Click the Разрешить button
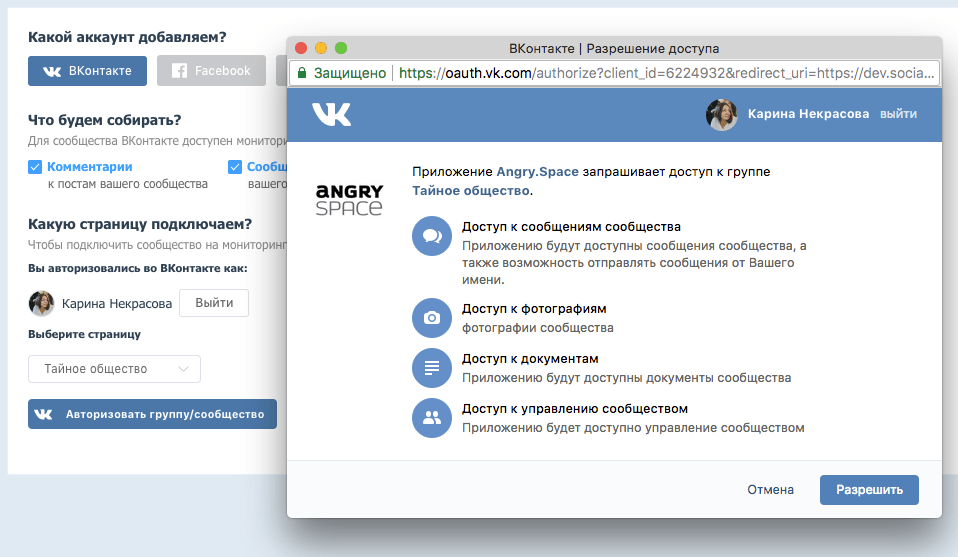Screen dimensions: 958x557 coord(869,490)
